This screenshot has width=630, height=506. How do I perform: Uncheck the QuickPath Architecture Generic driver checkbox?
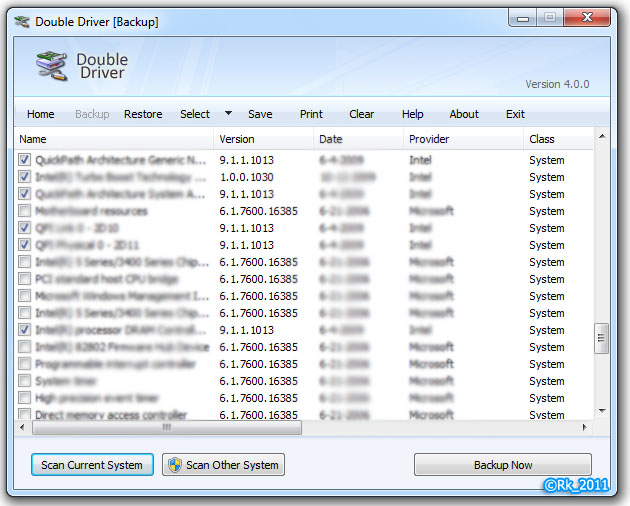(x=24, y=160)
